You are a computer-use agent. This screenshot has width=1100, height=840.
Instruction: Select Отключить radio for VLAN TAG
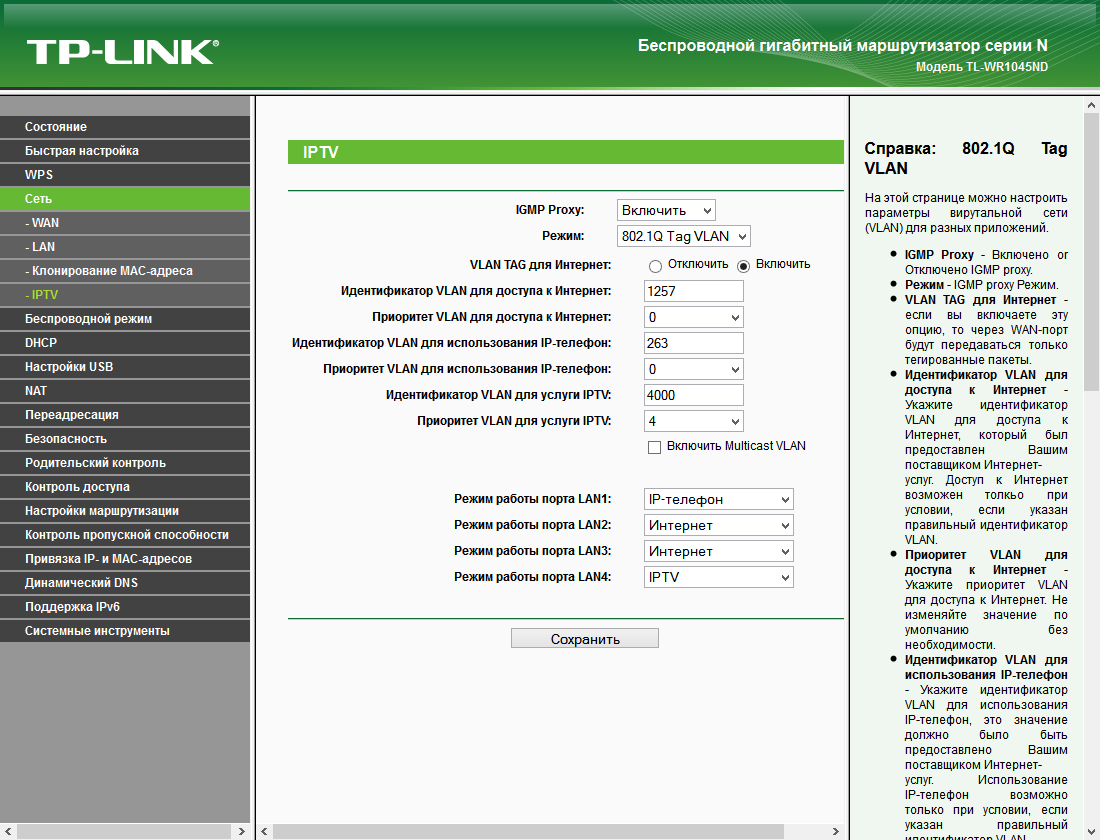(x=655, y=266)
